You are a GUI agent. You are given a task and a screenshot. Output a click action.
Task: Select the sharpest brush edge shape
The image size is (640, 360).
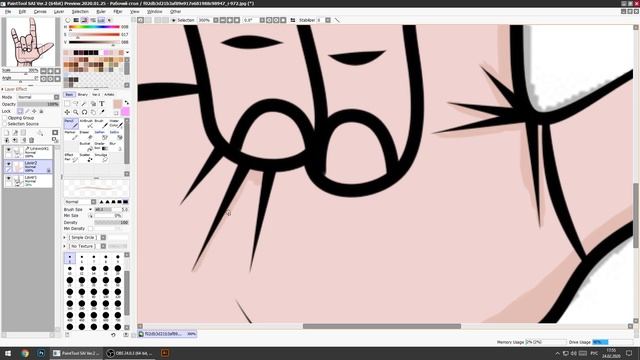[x=101, y=202]
